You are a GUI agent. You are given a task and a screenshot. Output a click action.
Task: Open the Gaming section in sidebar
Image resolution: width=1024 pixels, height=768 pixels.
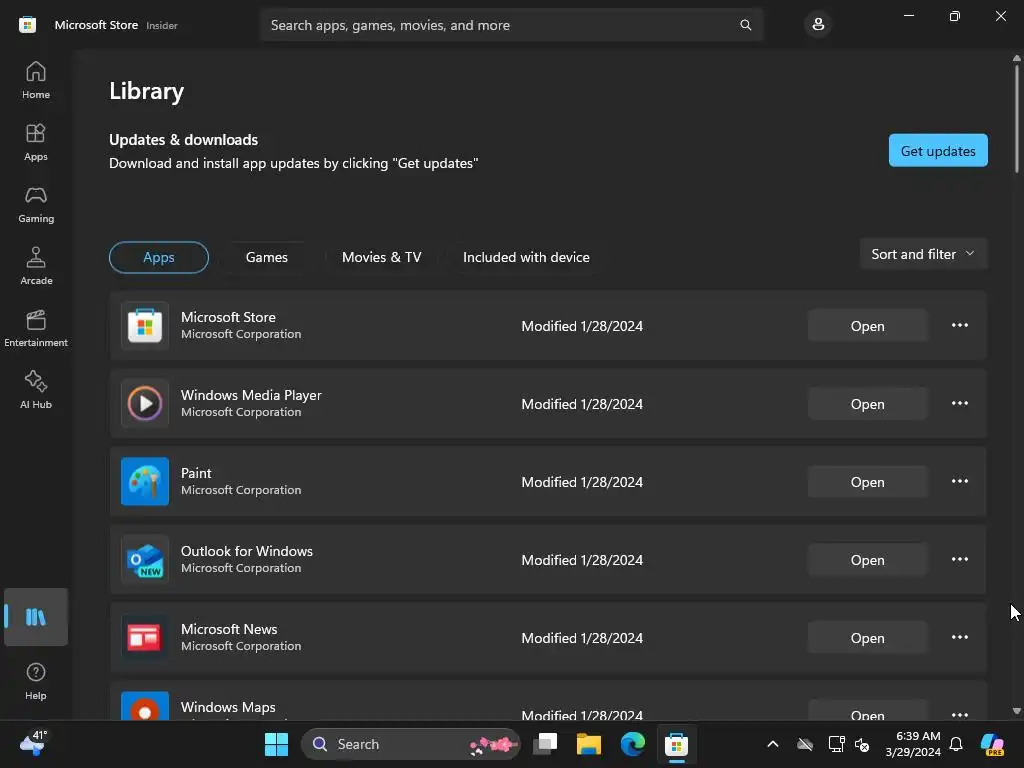[x=36, y=204]
